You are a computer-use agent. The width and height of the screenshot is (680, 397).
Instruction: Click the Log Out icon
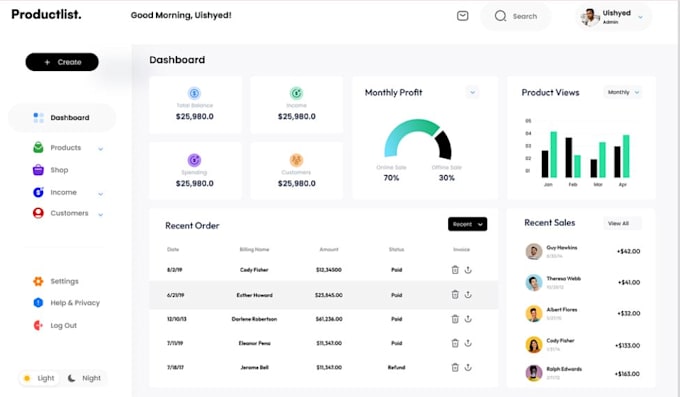tap(38, 325)
